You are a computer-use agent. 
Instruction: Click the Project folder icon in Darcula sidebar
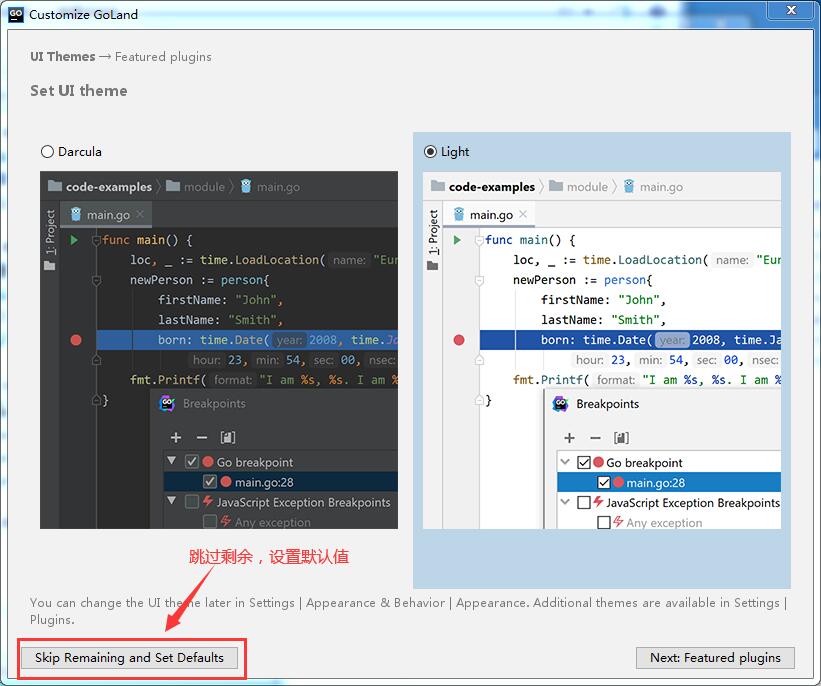(50, 265)
